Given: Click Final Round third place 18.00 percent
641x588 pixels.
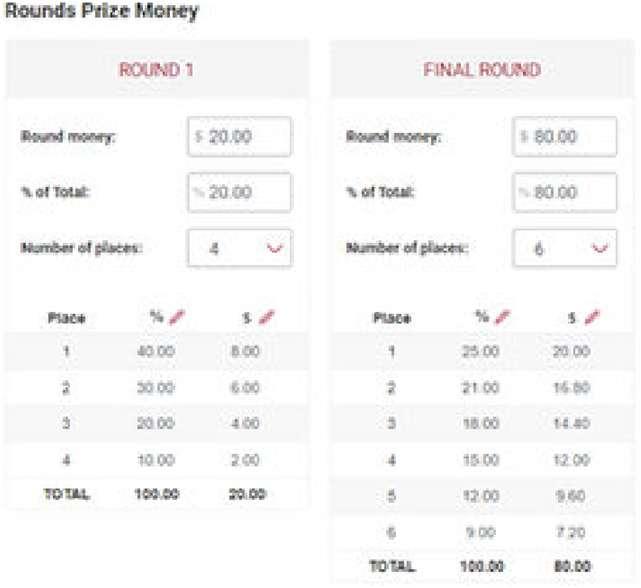Looking at the screenshot, I should pyautogui.click(x=481, y=423).
